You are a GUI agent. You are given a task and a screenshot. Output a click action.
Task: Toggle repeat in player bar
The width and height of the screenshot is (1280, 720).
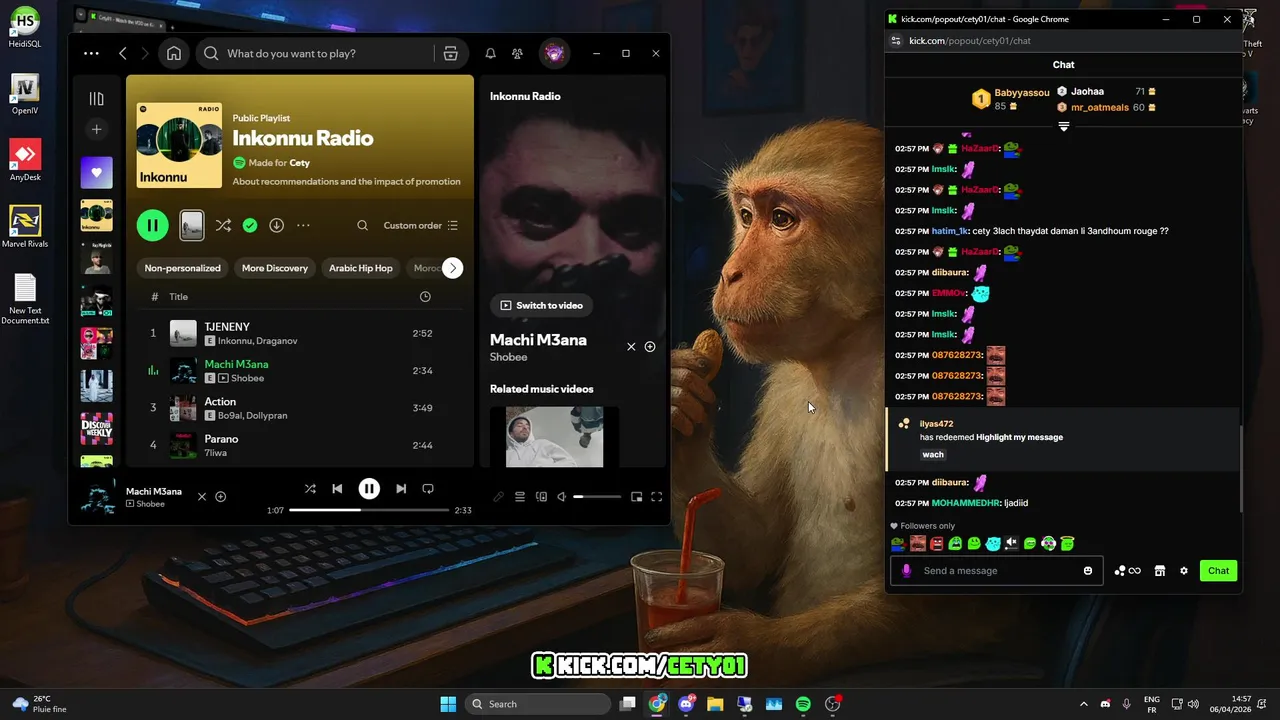428,489
